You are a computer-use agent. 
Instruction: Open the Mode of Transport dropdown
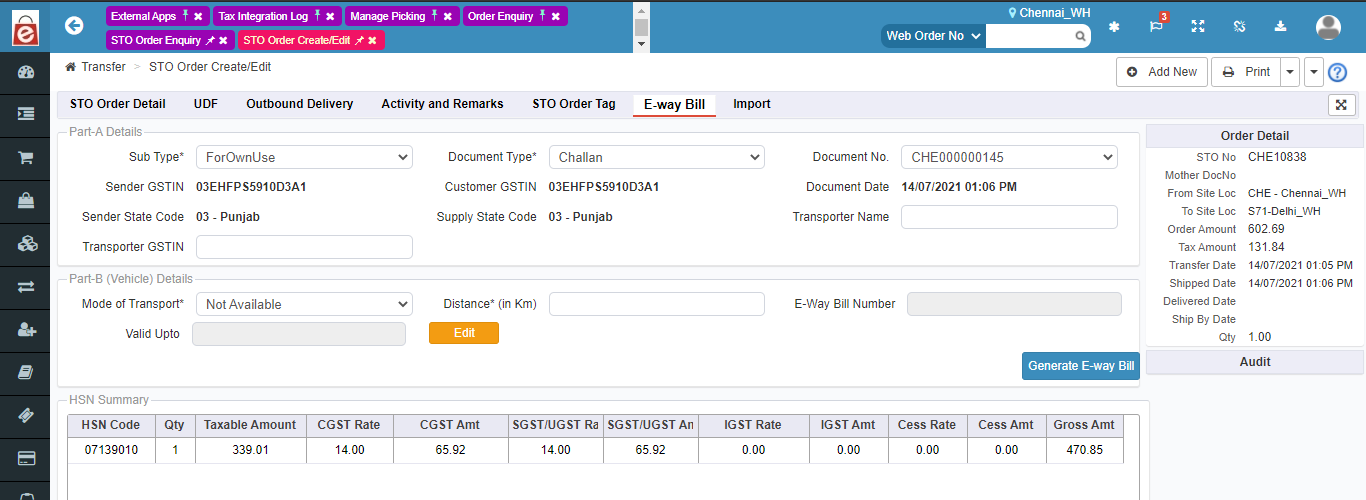304,304
